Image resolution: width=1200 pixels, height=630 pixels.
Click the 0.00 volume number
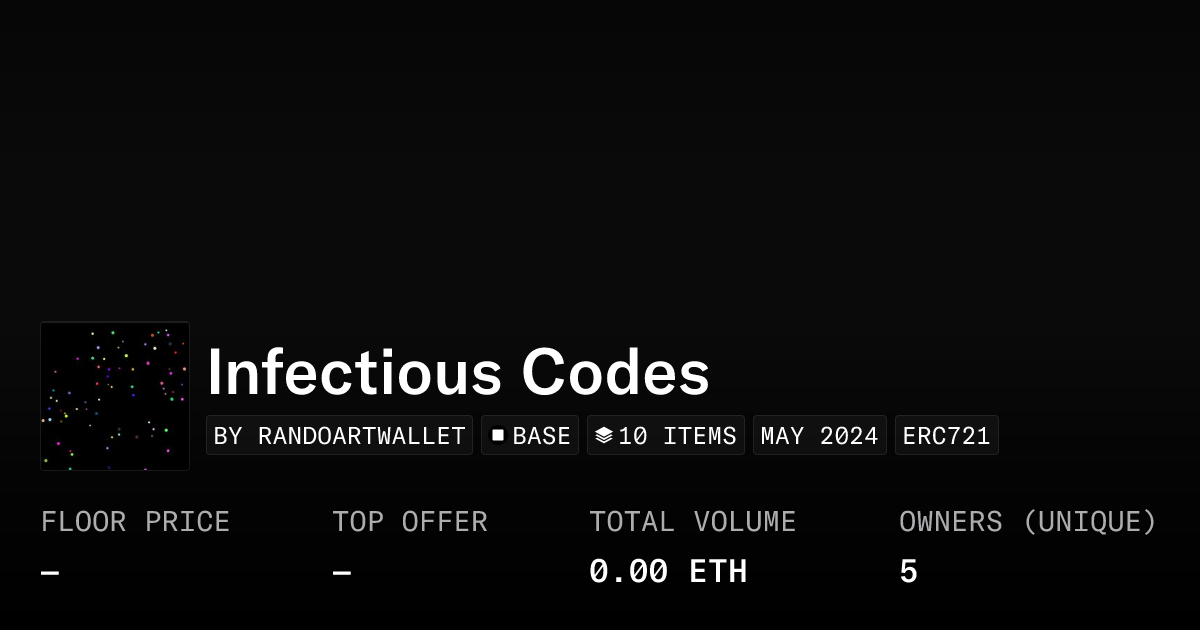(628, 572)
